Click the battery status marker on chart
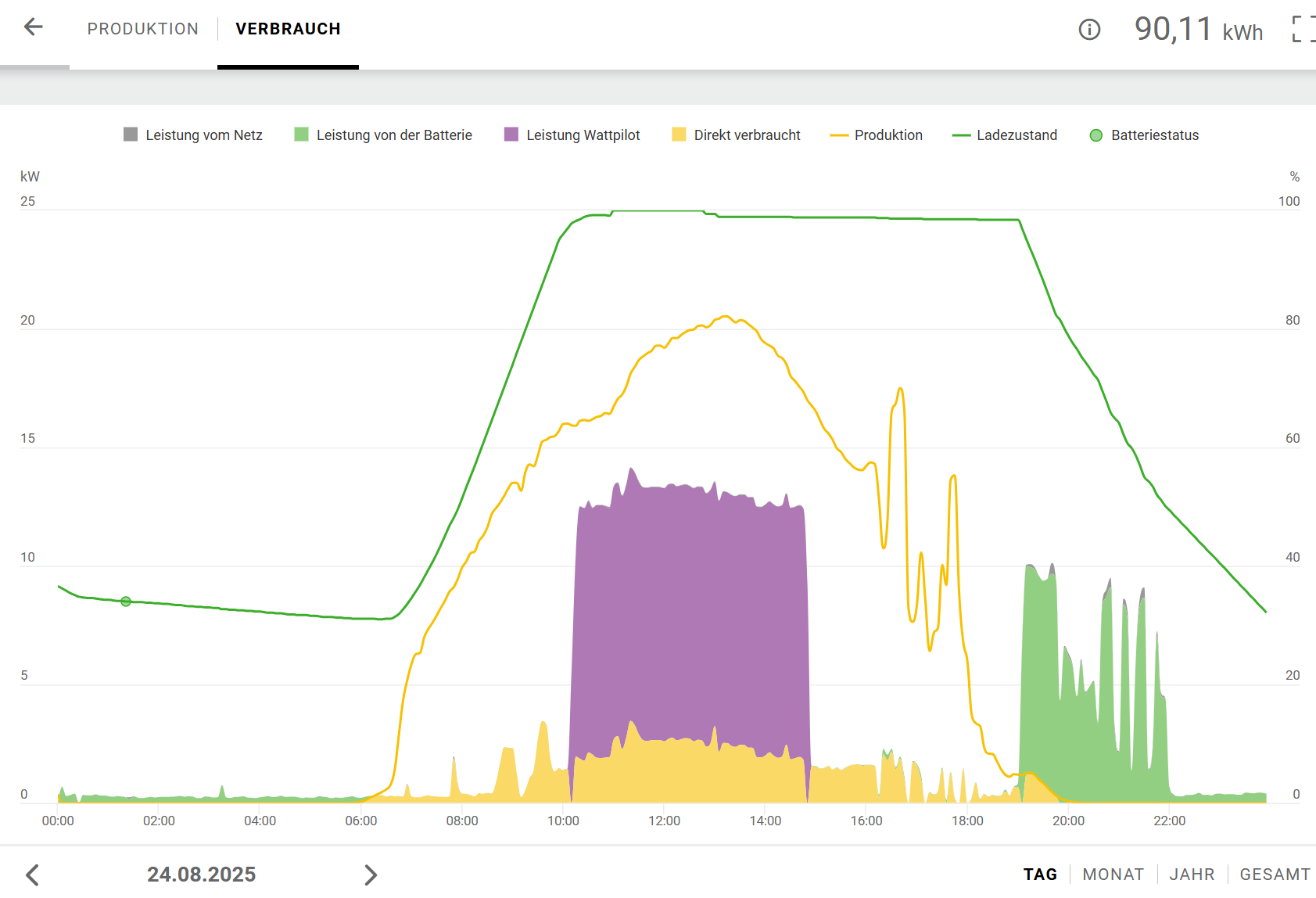 (x=126, y=602)
